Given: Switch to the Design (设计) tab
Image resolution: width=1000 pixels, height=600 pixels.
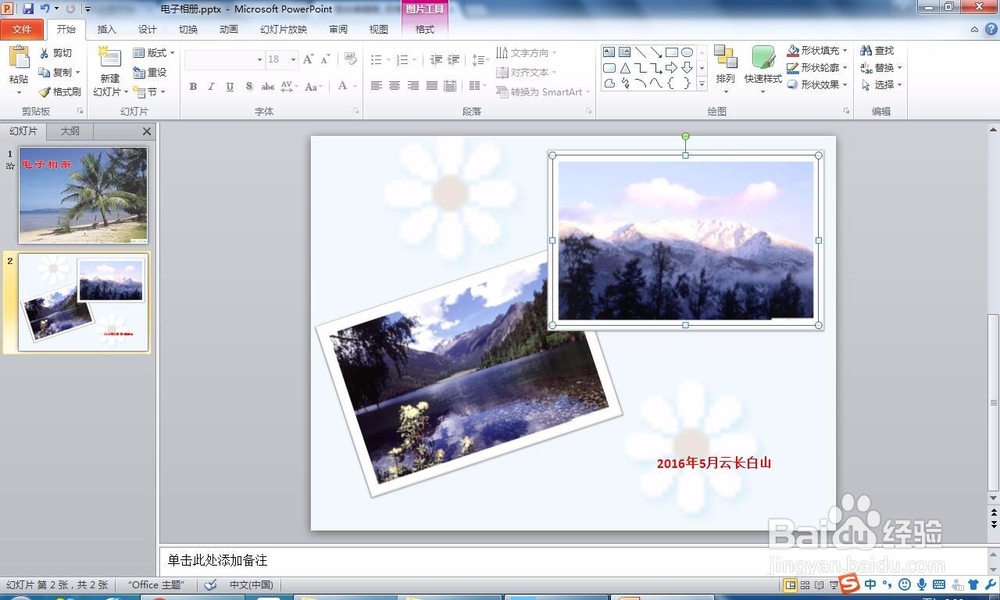Looking at the screenshot, I should (147, 29).
